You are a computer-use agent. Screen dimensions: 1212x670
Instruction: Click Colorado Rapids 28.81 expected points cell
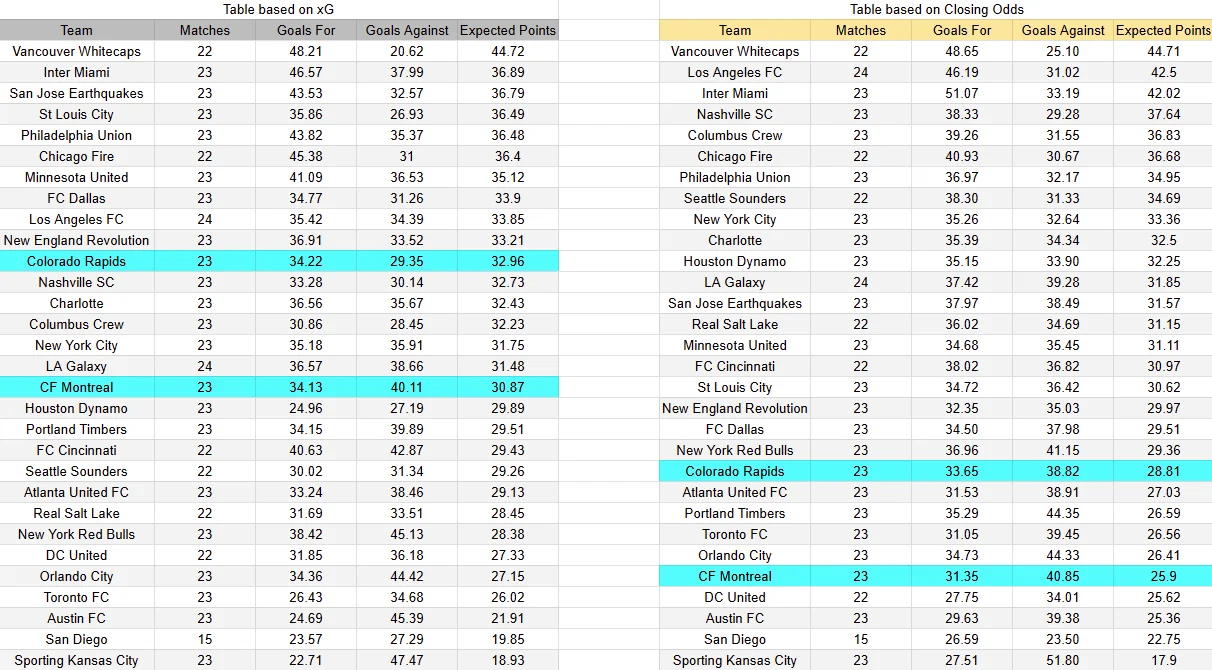1163,471
